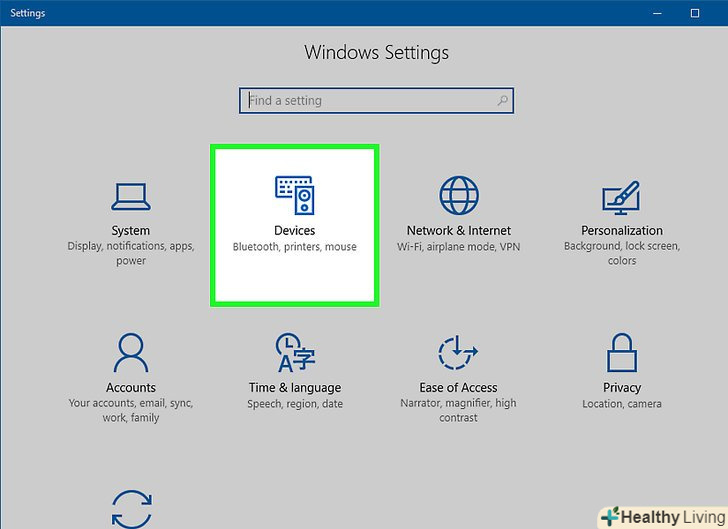
Task: Click 'Location, camera' description
Action: pos(622,404)
